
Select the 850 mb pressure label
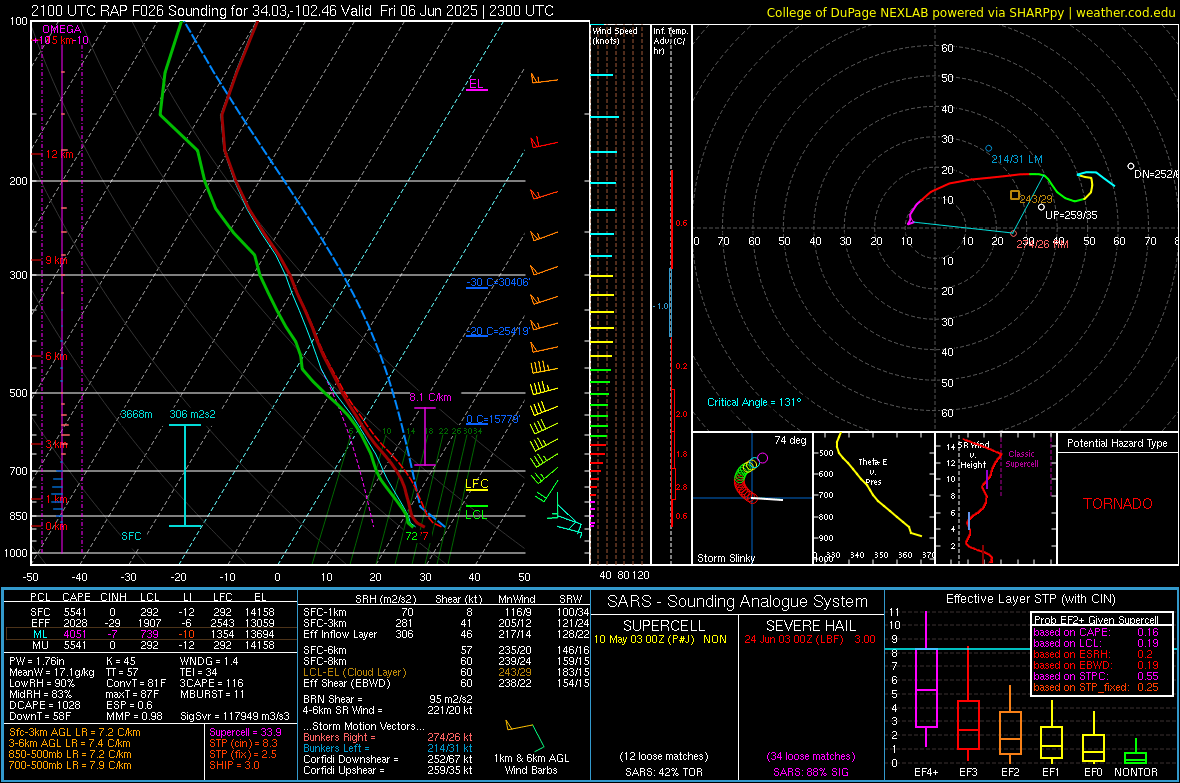coord(19,516)
